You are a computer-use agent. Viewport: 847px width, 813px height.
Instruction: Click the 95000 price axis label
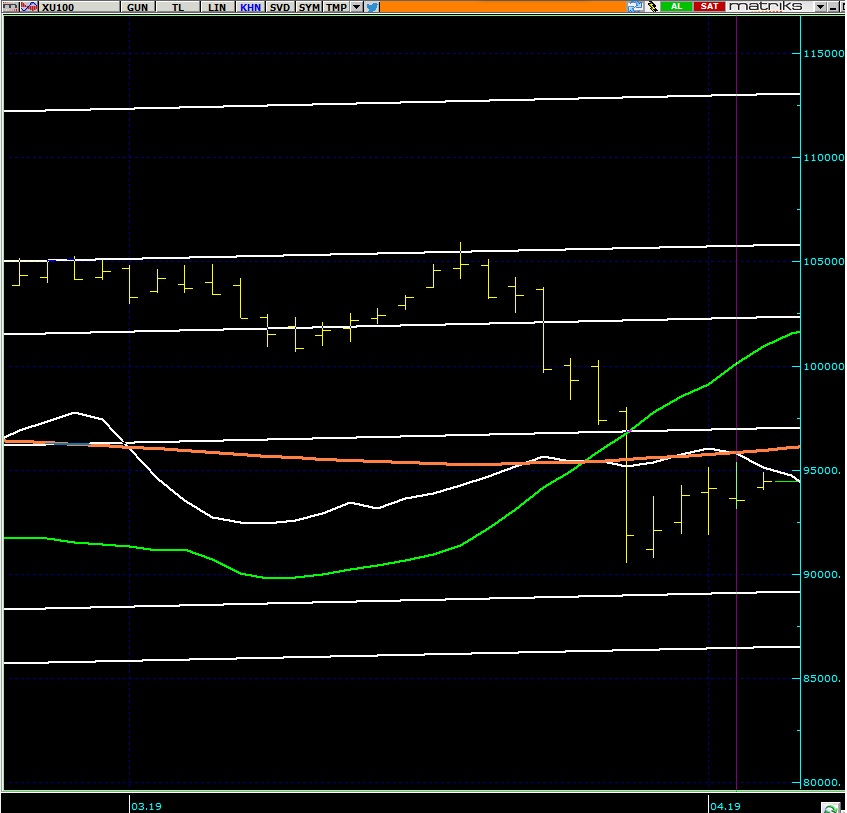pyautogui.click(x=822, y=471)
